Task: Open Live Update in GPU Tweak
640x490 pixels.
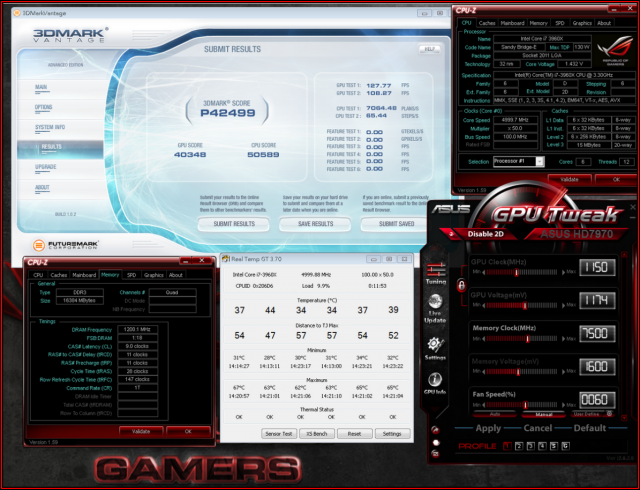Action: [435, 308]
